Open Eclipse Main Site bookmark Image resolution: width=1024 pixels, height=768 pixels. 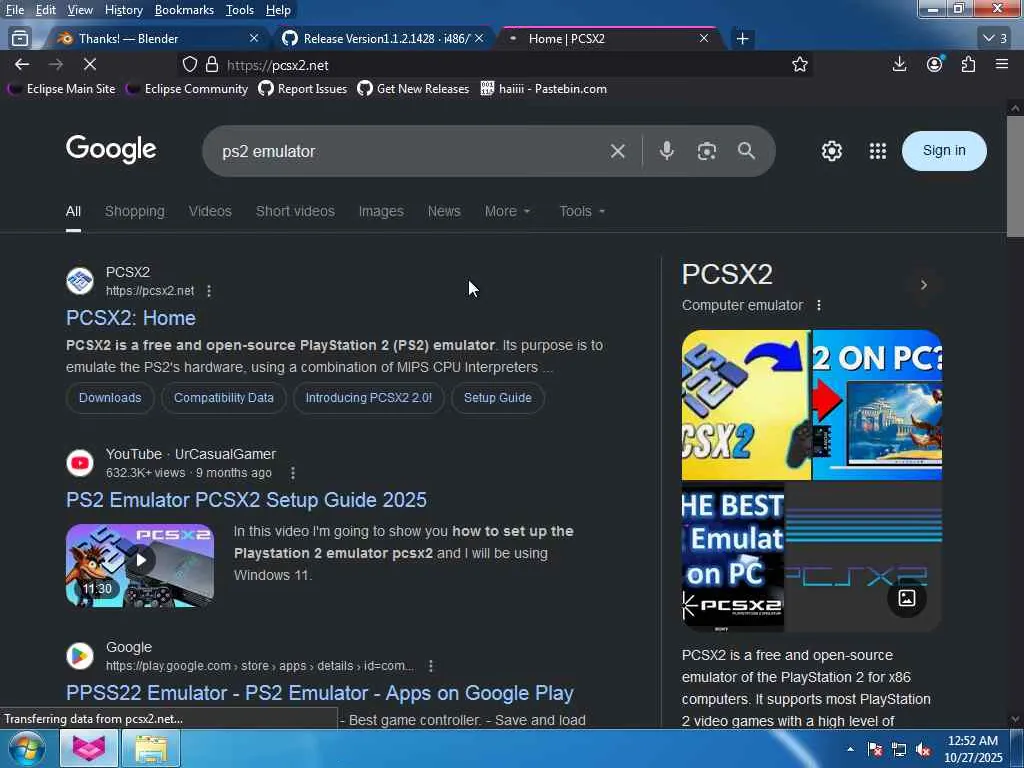tap(61, 89)
